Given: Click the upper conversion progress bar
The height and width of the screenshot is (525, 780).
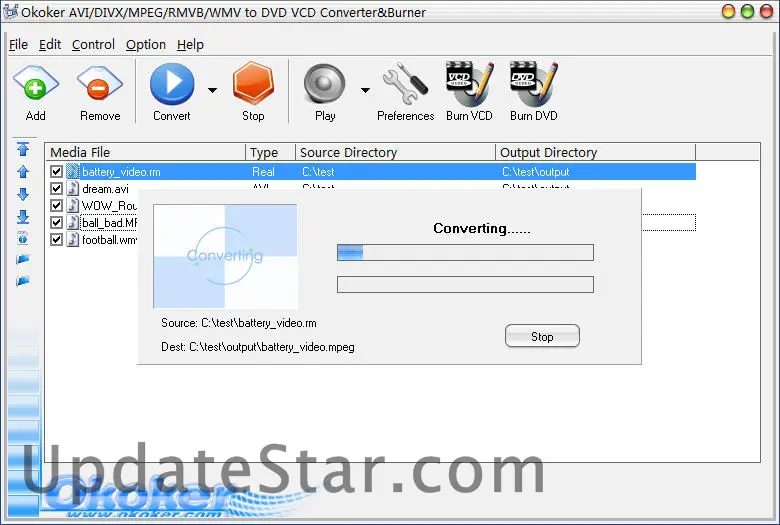Looking at the screenshot, I should pyautogui.click(x=465, y=252).
